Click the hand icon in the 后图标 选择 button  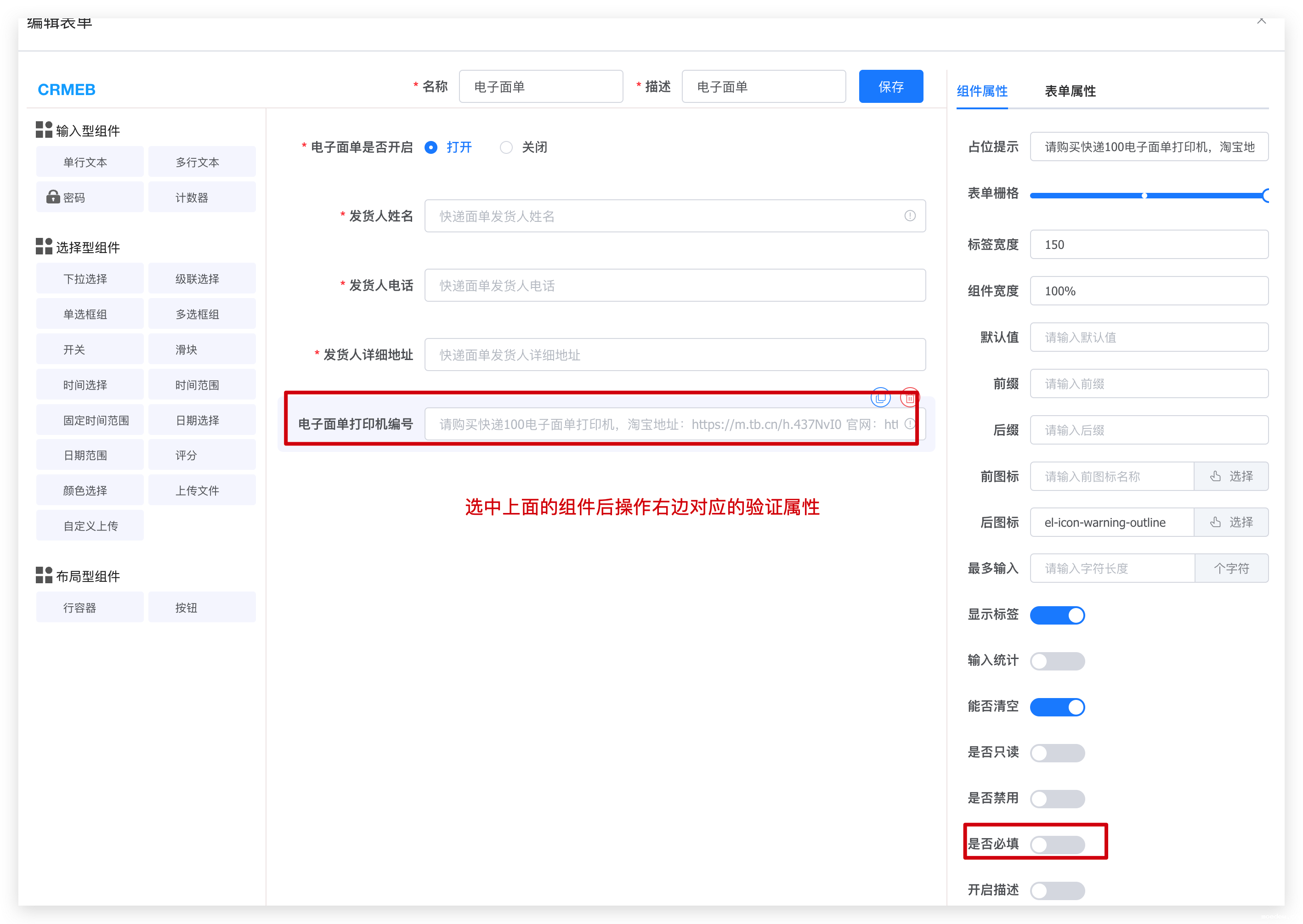[1215, 522]
